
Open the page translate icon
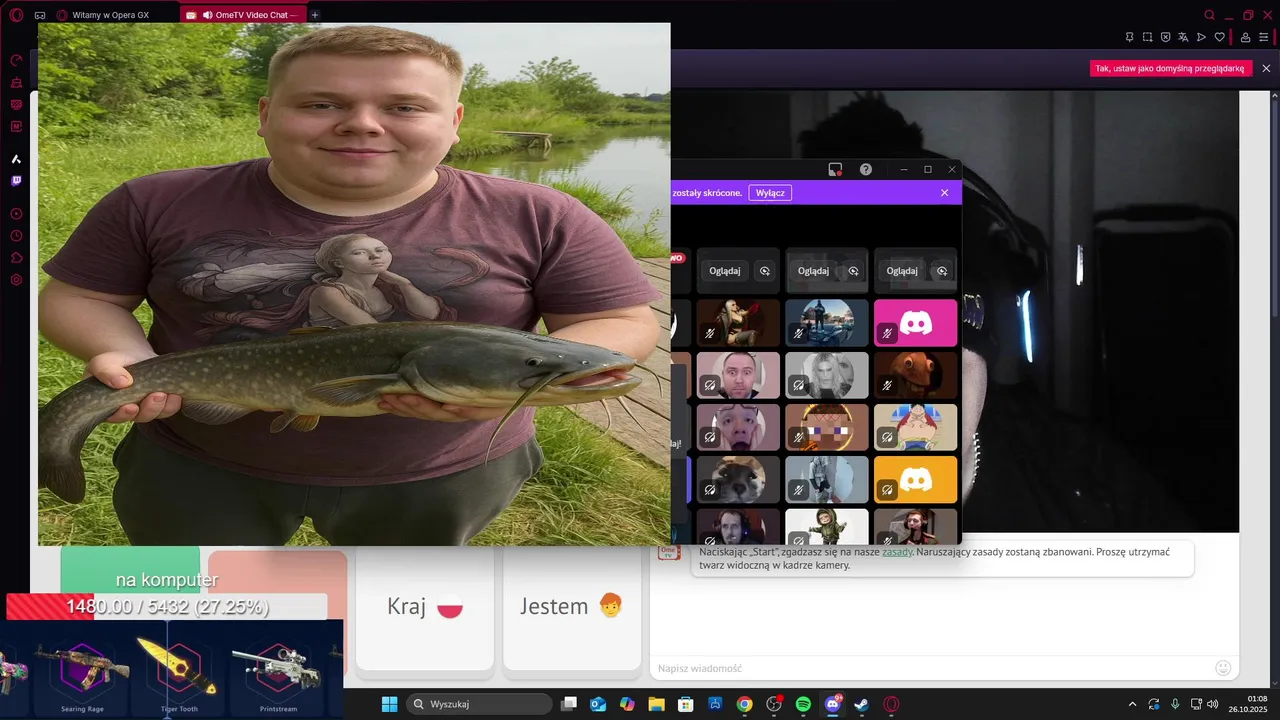point(1183,37)
